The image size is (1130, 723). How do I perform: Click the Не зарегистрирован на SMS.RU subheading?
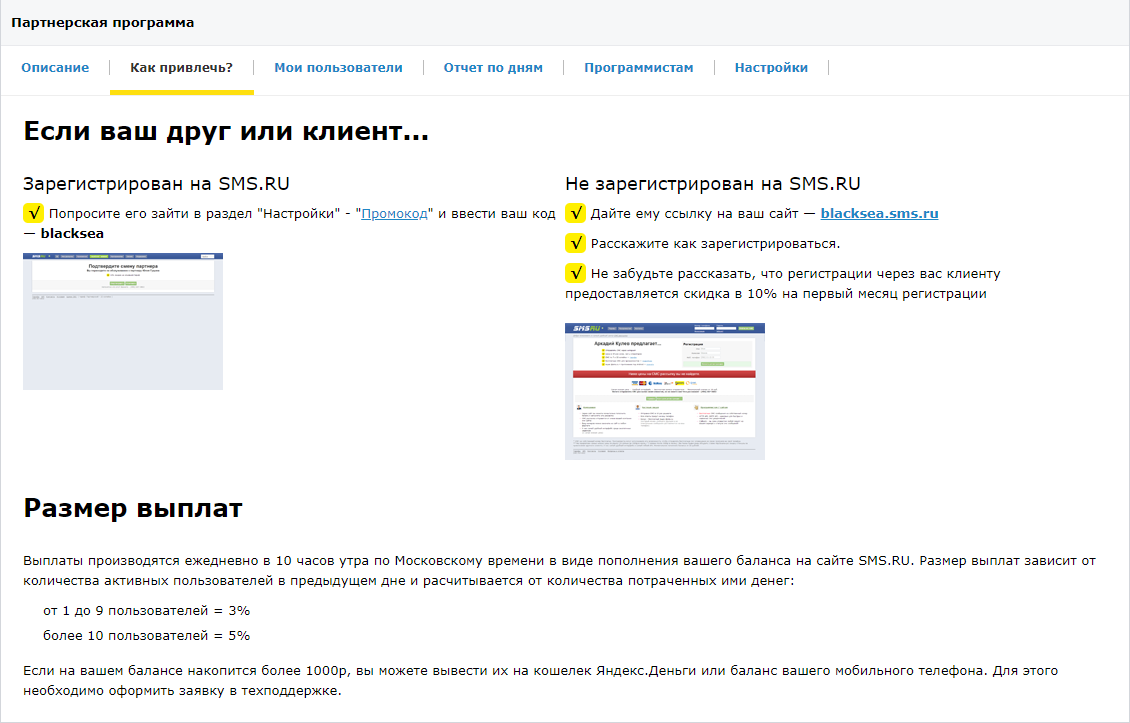click(713, 184)
